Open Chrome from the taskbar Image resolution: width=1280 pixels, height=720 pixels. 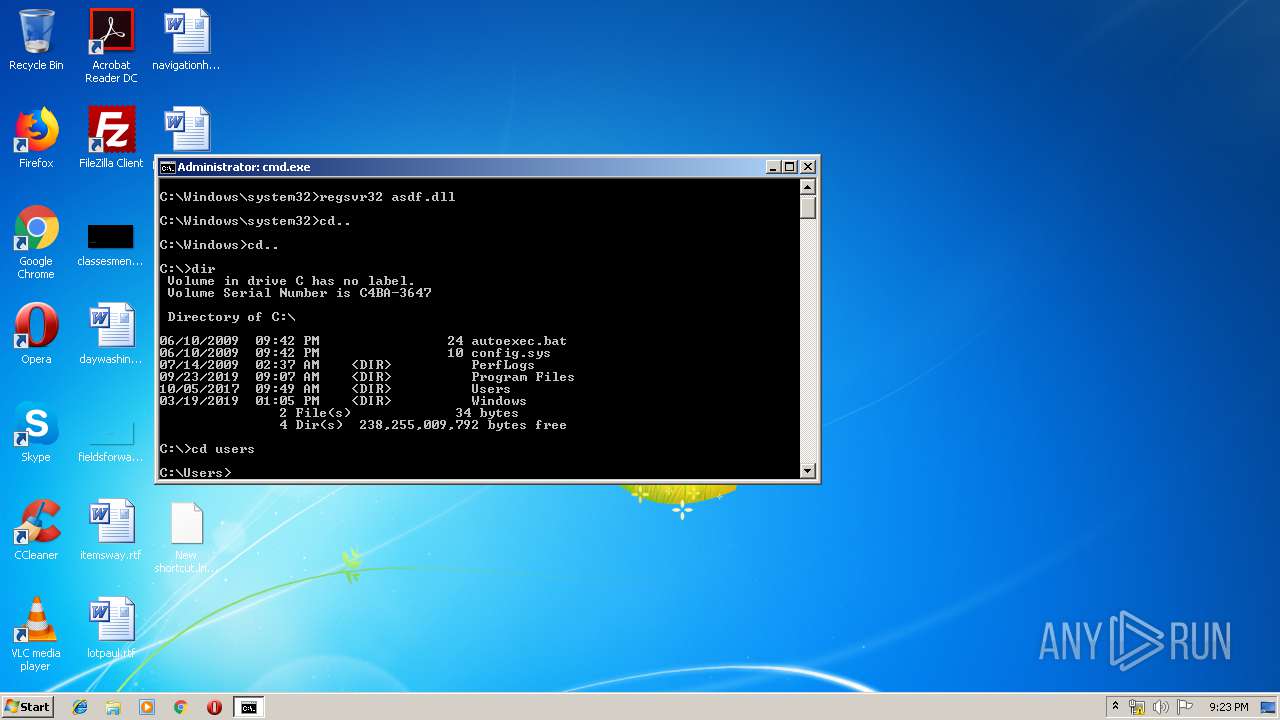[180, 707]
